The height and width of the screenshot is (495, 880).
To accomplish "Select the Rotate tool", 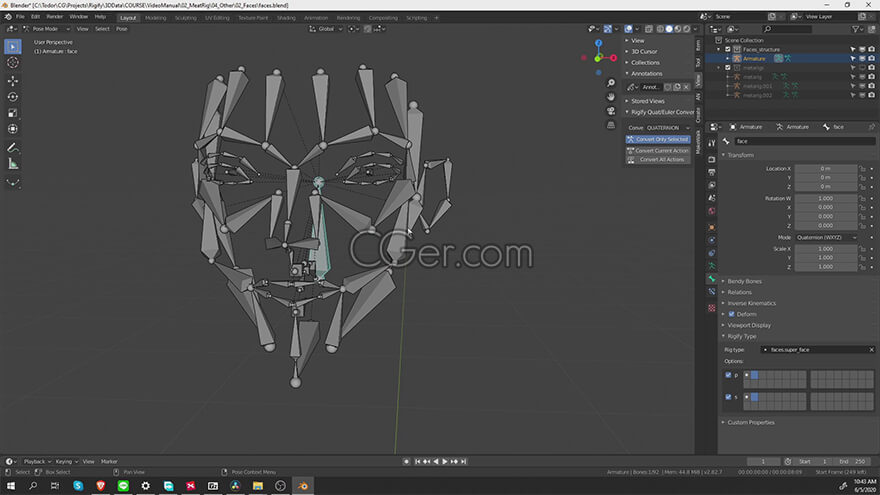I will 12,97.
